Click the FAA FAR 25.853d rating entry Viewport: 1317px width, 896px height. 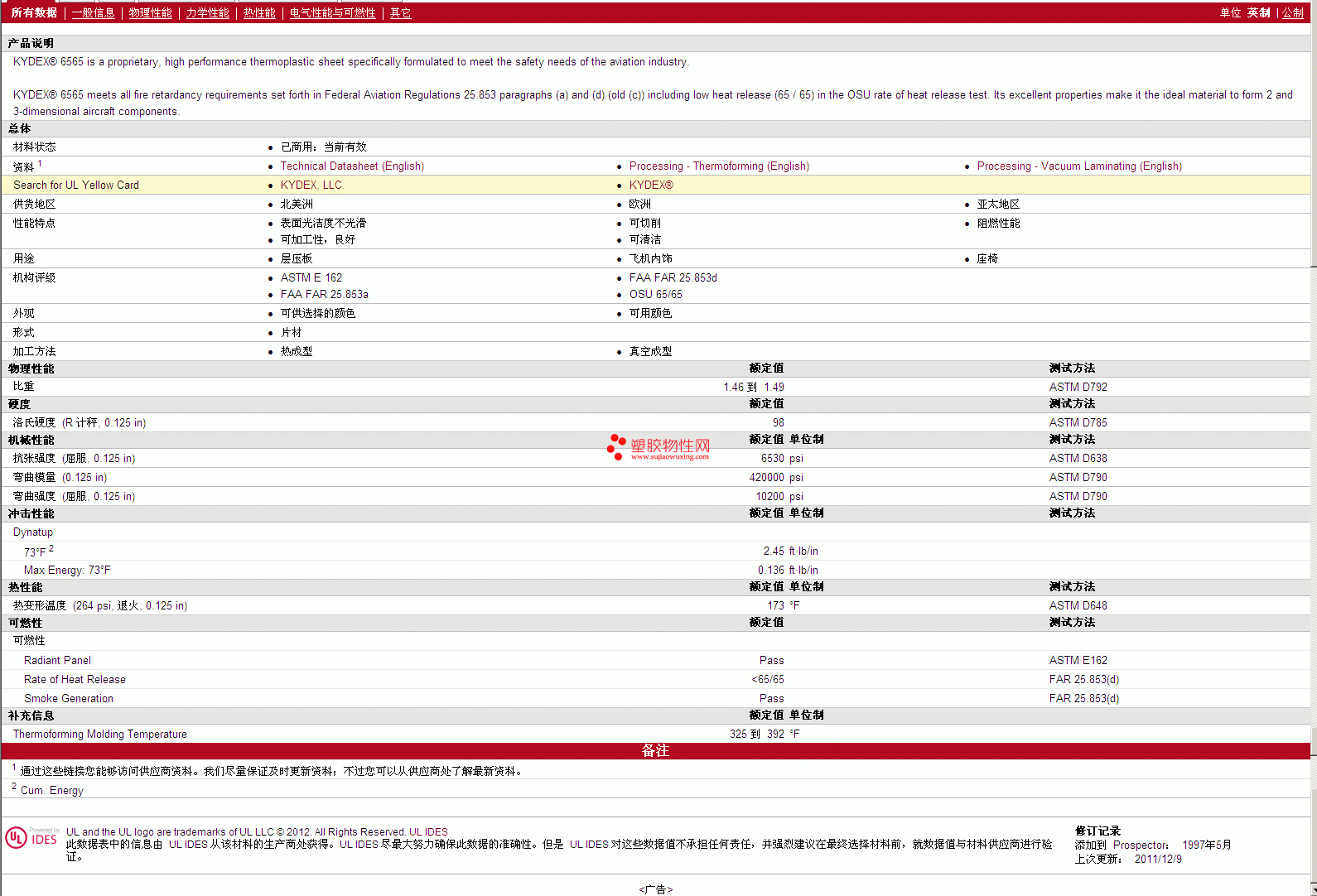click(673, 277)
